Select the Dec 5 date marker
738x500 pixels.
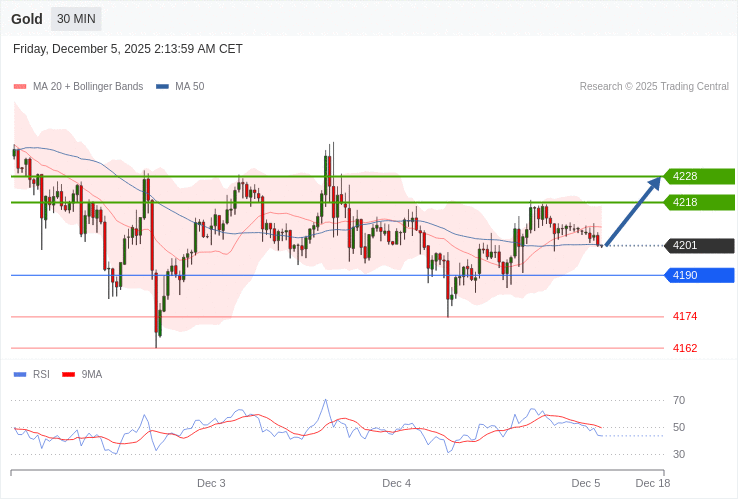point(585,483)
